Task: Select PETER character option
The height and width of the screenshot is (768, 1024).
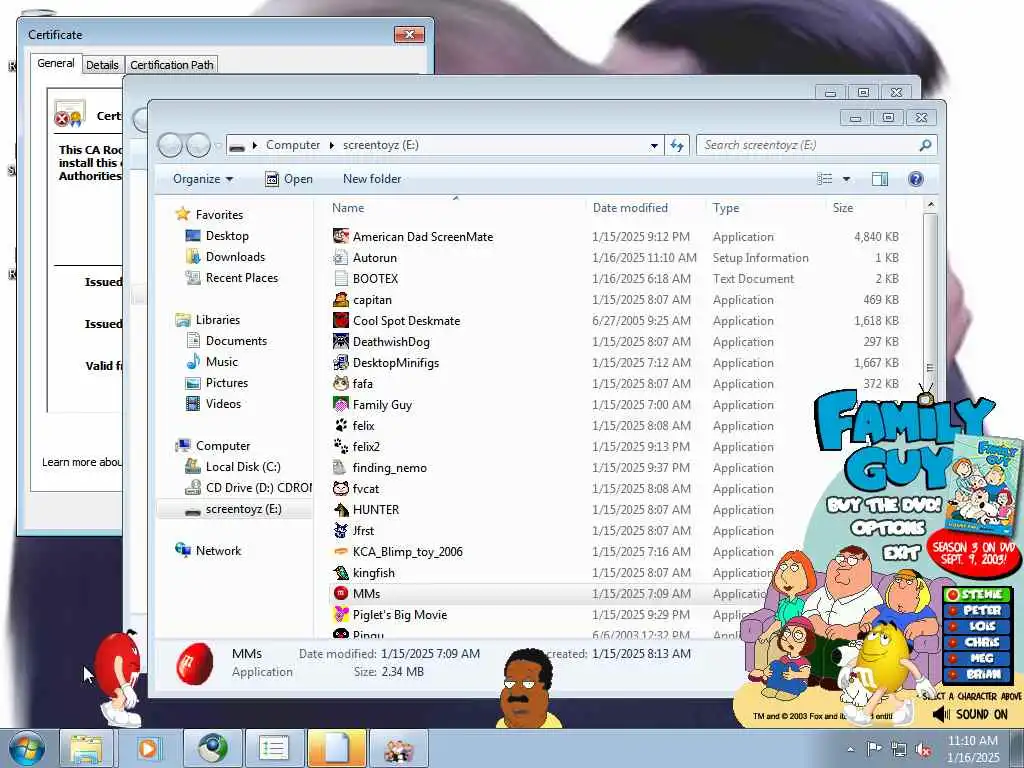Action: 977,610
